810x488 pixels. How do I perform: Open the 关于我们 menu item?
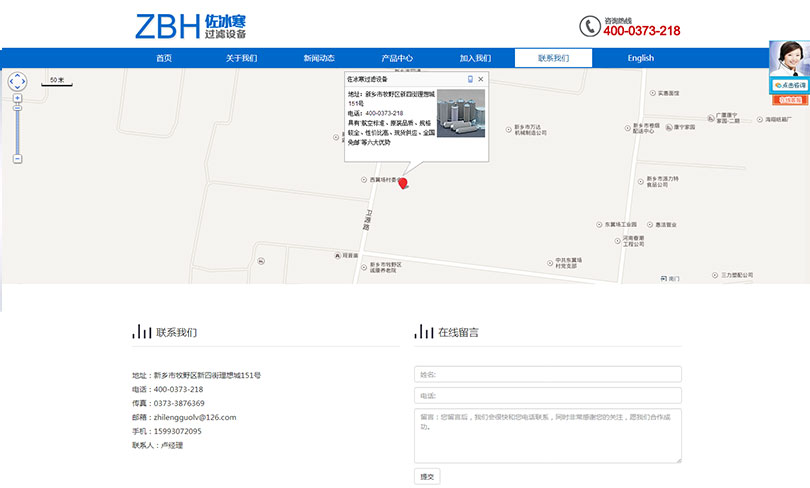[x=241, y=58]
